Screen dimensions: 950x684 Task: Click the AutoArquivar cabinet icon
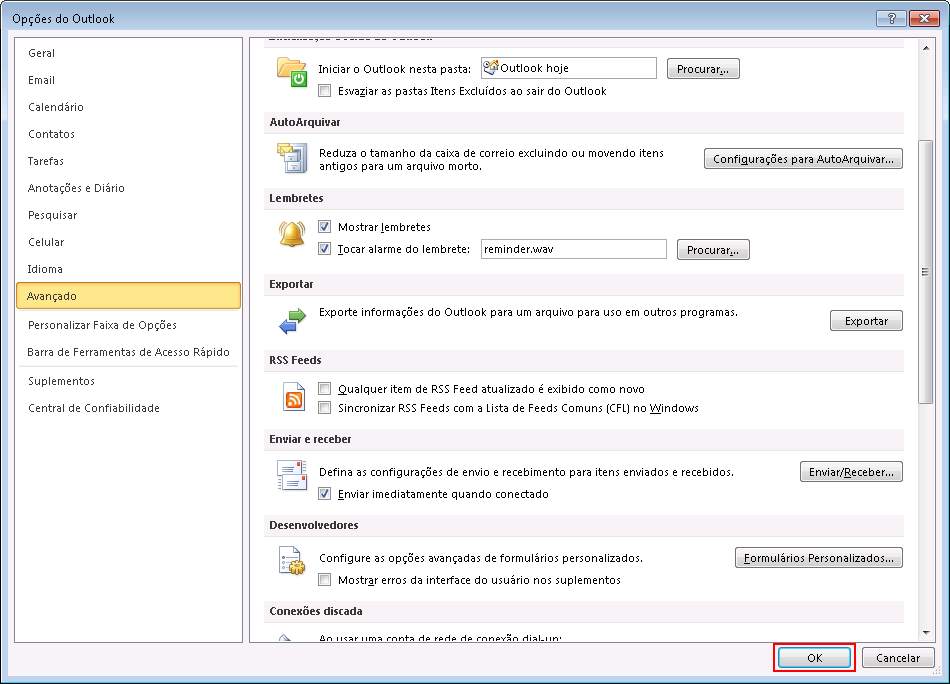[292, 158]
